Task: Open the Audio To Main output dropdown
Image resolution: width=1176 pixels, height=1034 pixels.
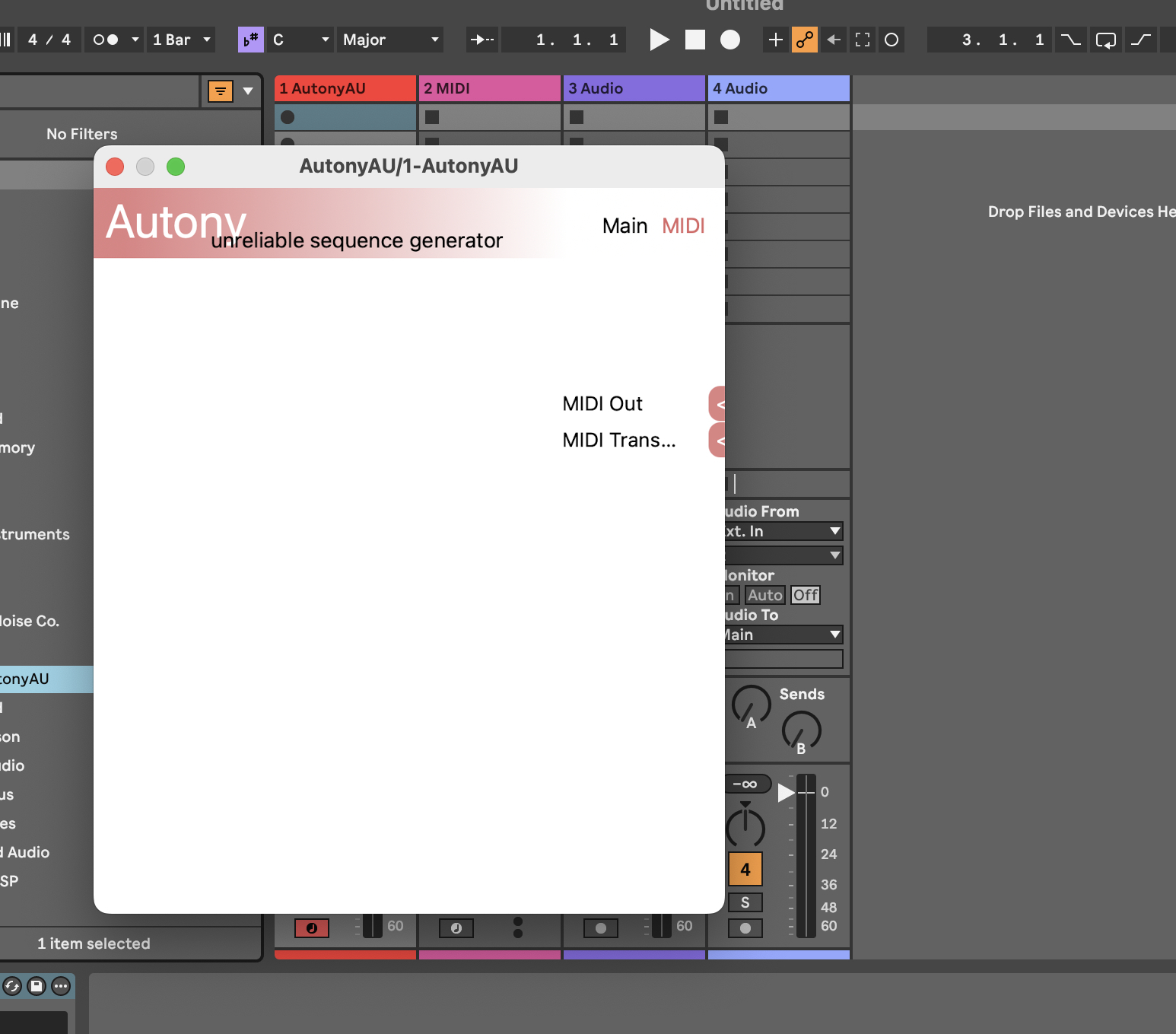Action: (x=783, y=635)
